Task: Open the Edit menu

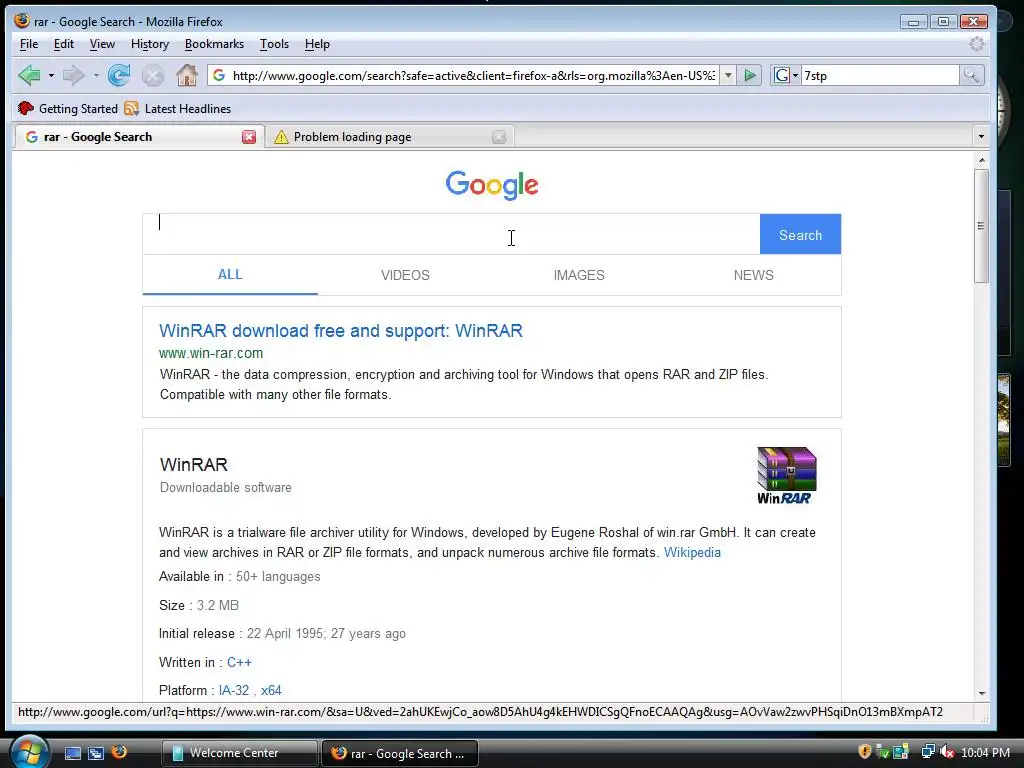Action: pos(63,44)
